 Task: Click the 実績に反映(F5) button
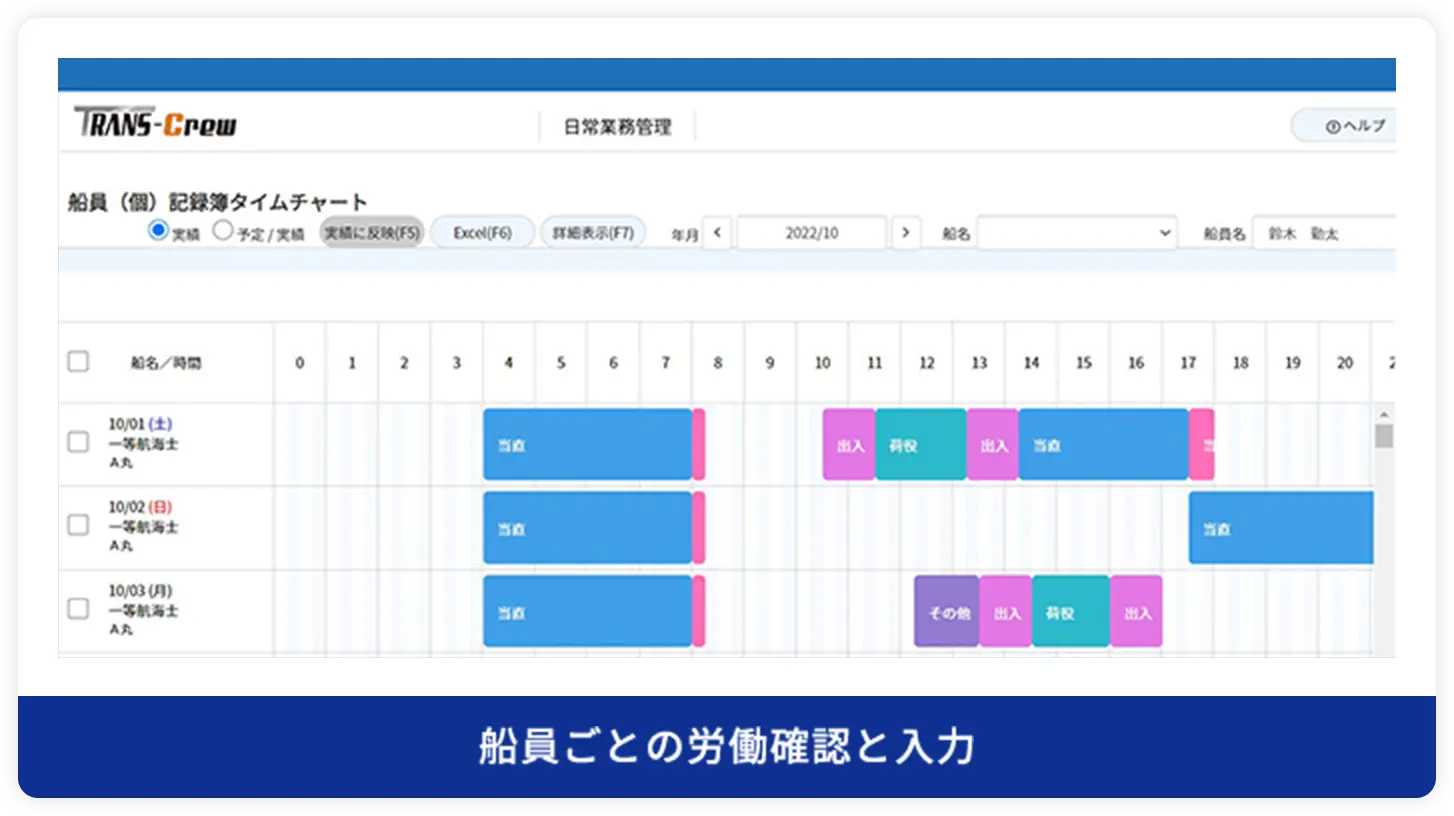[372, 232]
